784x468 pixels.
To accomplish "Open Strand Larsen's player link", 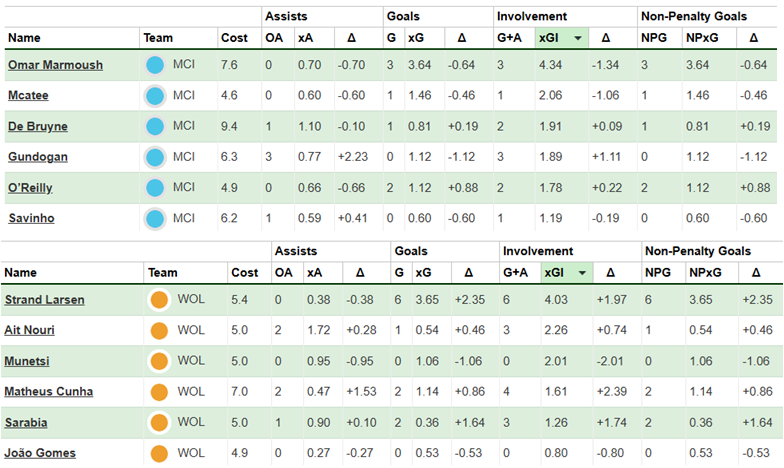I will point(45,300).
